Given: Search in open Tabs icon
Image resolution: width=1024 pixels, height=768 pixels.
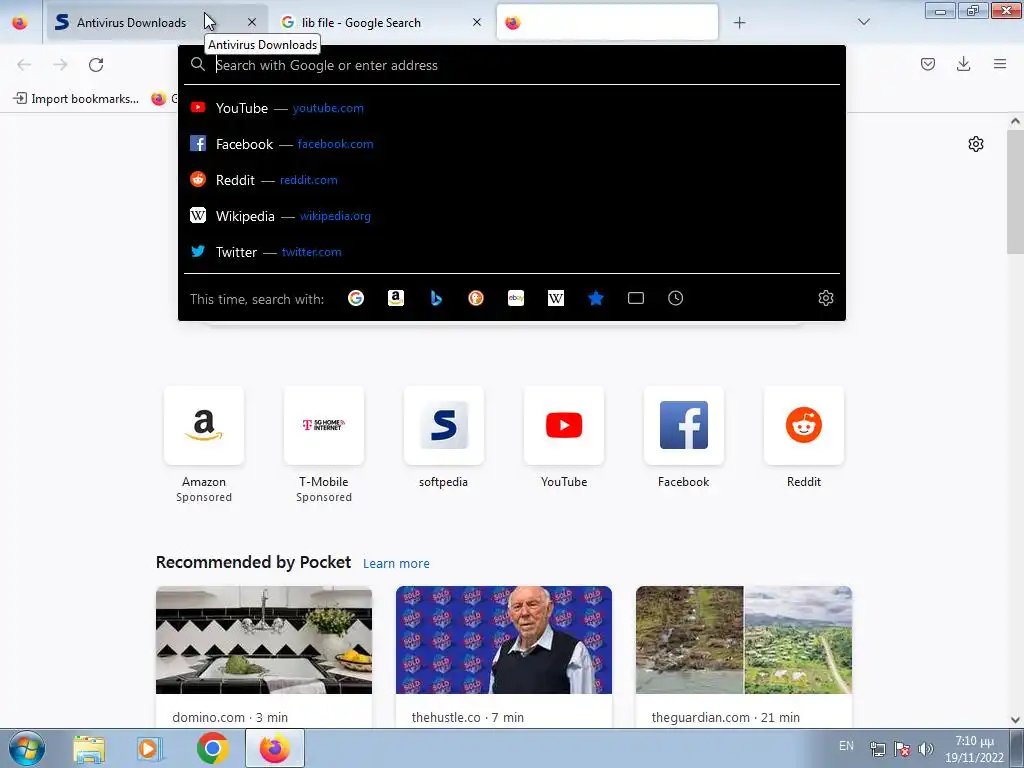Looking at the screenshot, I should 635,298.
